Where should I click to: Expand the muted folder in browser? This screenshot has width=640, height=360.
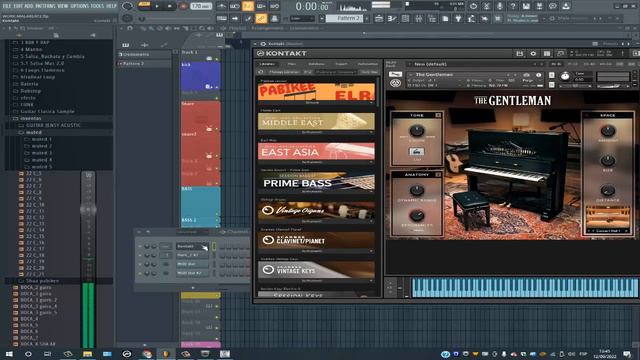pyautogui.click(x=33, y=132)
